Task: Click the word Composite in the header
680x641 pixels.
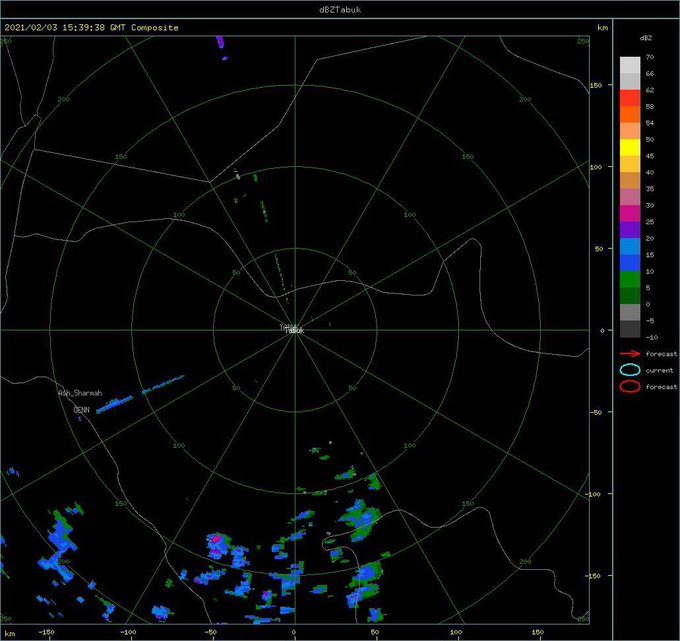Action: click(x=155, y=27)
